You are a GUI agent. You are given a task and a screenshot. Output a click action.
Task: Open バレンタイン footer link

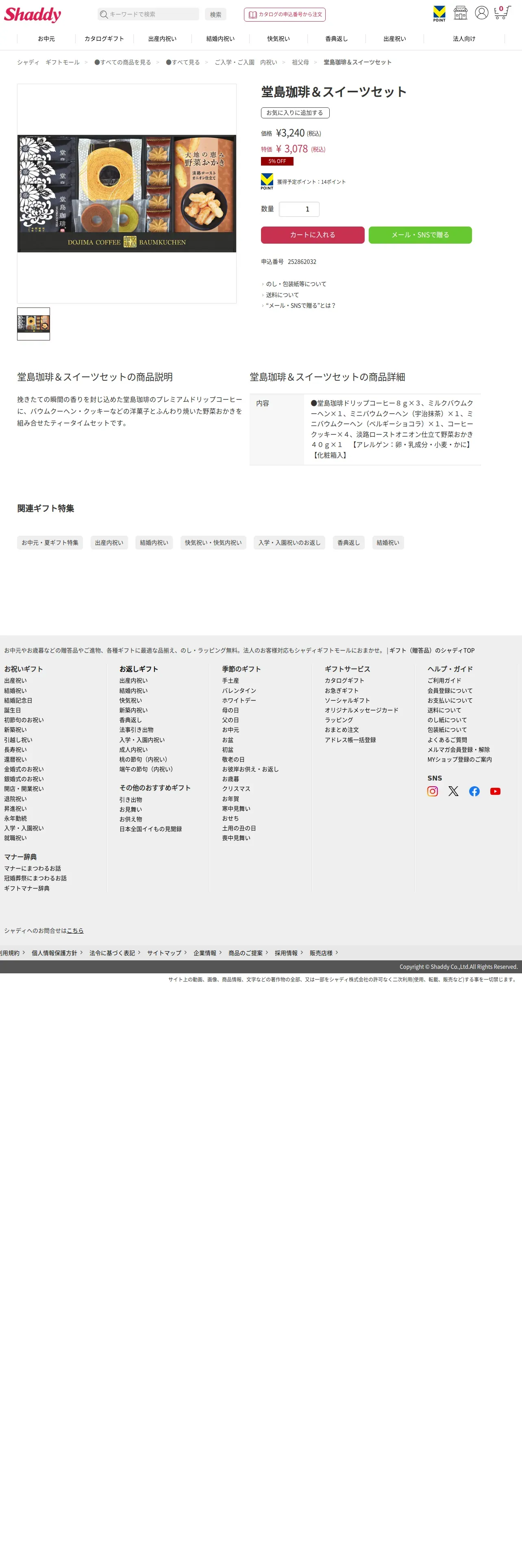(239, 691)
